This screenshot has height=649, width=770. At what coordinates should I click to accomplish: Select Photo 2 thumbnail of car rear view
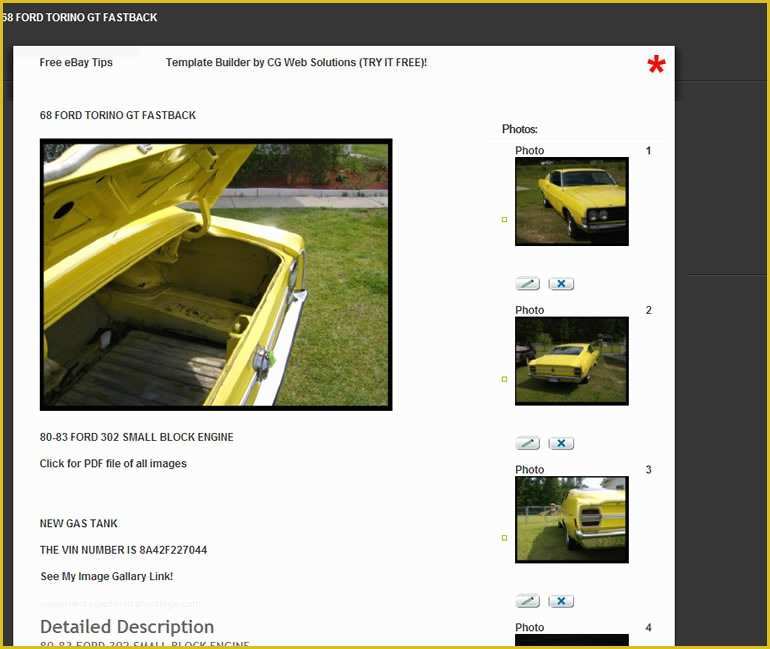coord(572,361)
